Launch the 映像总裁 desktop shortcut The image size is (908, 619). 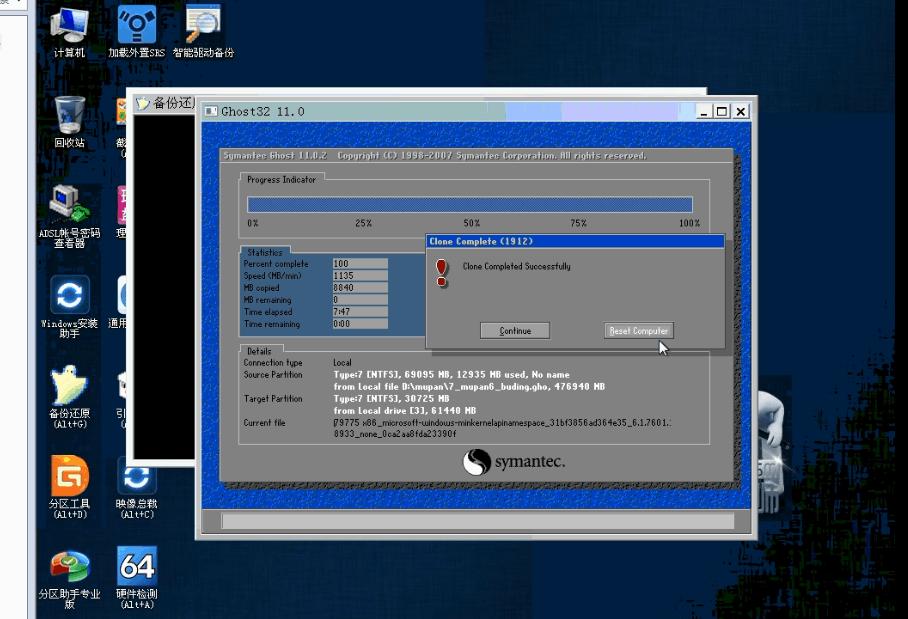tap(136, 476)
